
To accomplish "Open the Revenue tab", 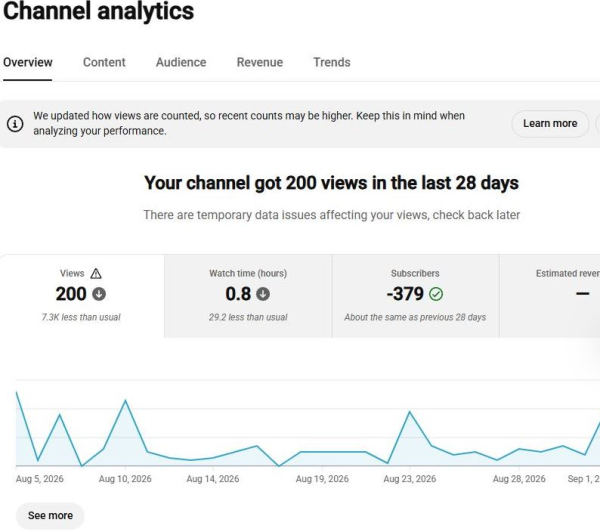I will click(x=260, y=62).
